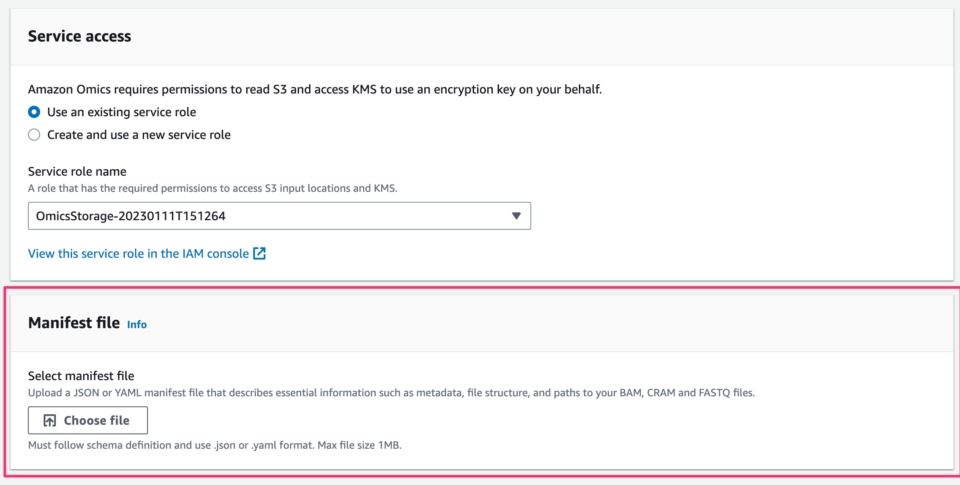Click the role permissions S3 input locations hint

[212, 188]
